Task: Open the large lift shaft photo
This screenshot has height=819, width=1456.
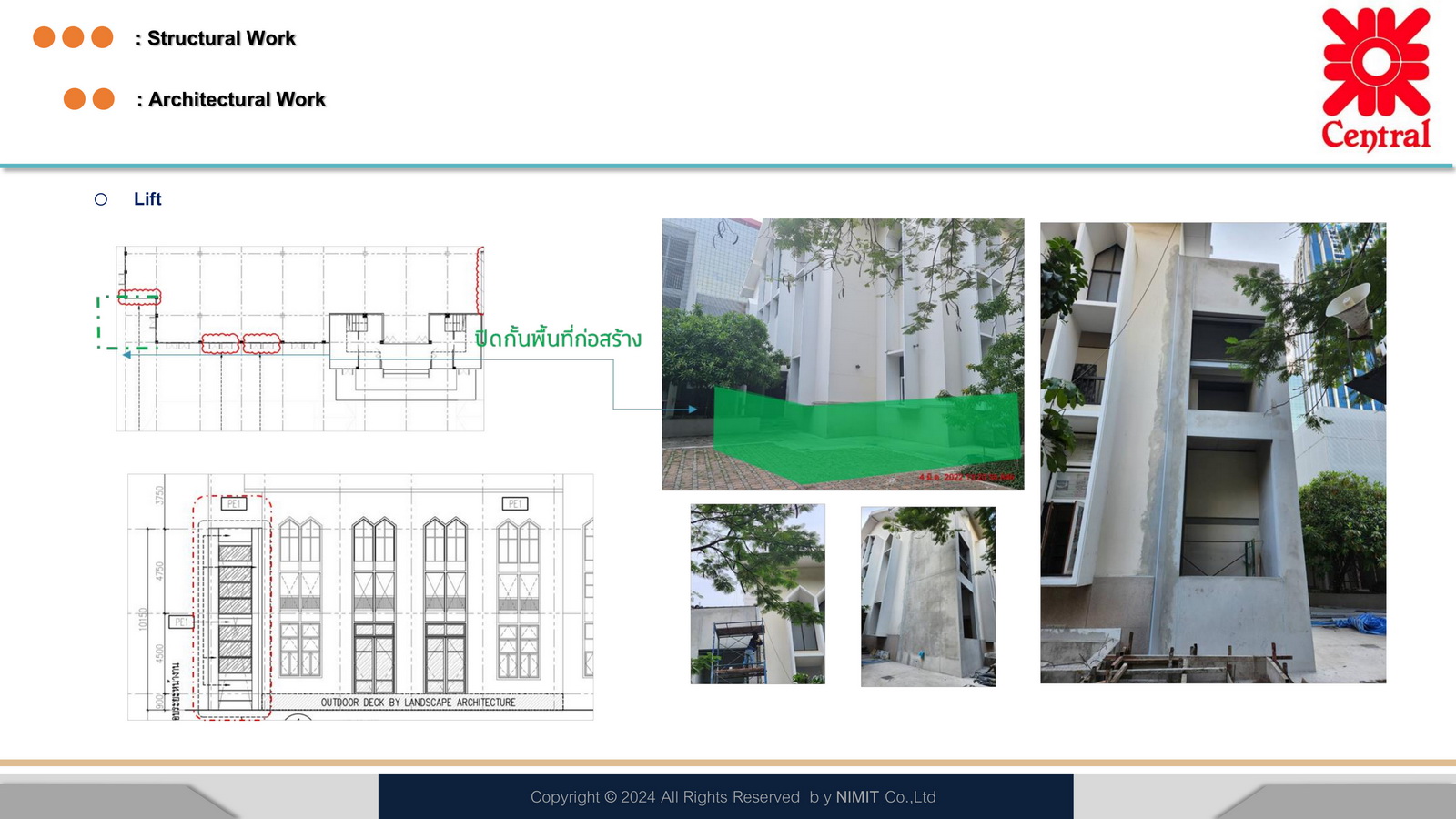Action: (1212, 452)
